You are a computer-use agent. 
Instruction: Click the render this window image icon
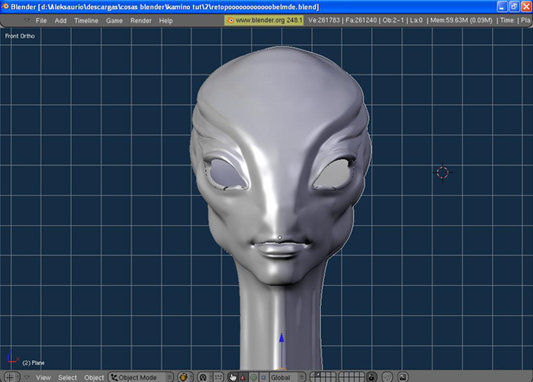coord(403,377)
